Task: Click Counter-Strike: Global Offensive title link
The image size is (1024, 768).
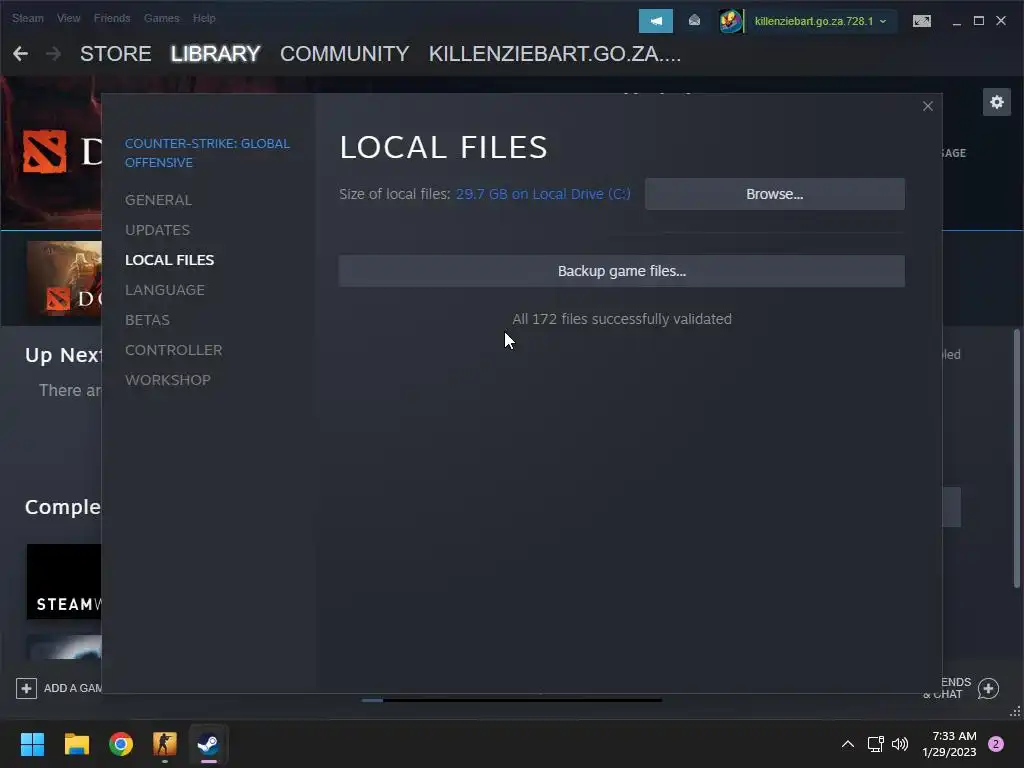Action: tap(207, 153)
